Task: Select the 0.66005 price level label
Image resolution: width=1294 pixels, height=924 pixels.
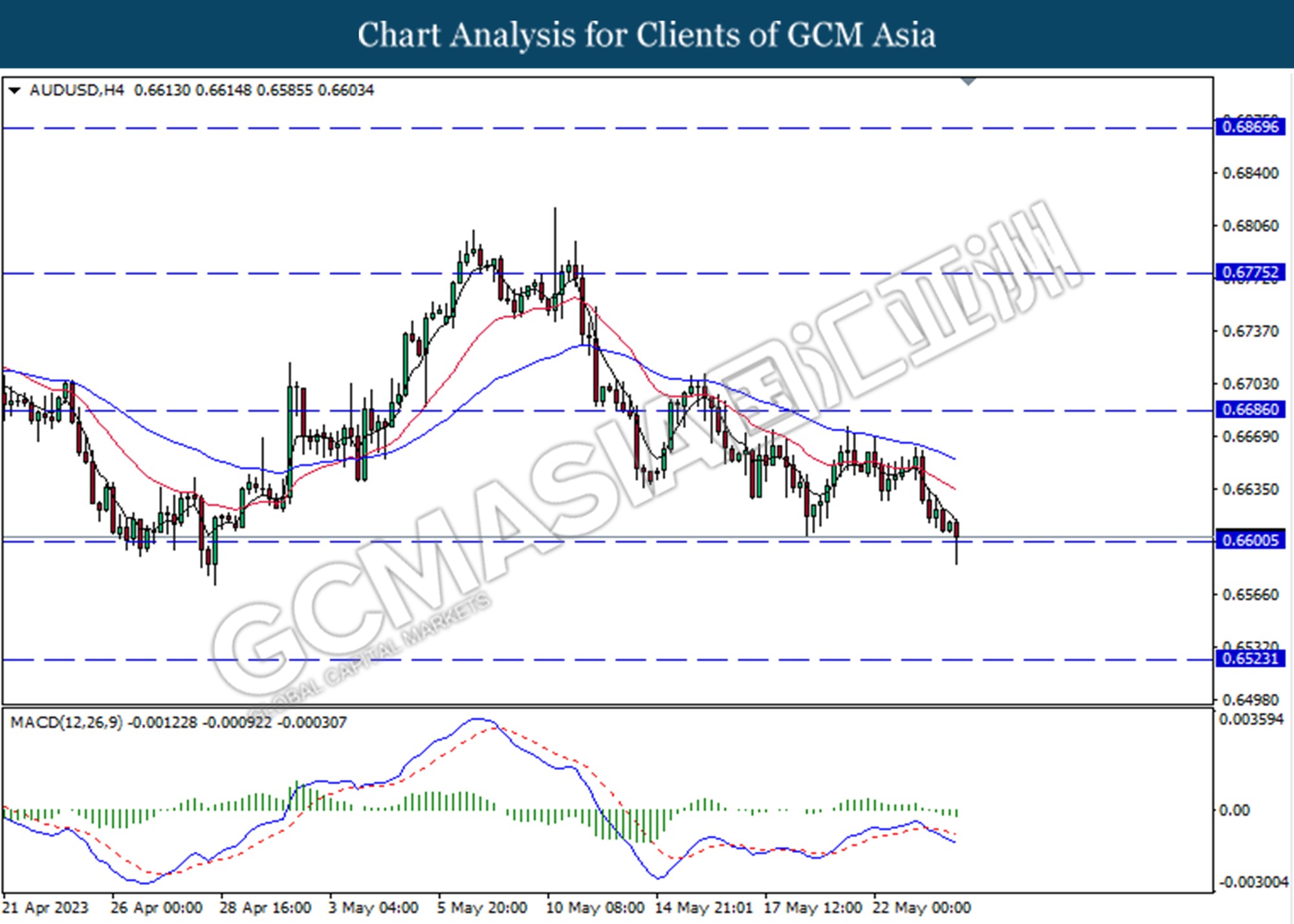Action: click(x=1251, y=540)
